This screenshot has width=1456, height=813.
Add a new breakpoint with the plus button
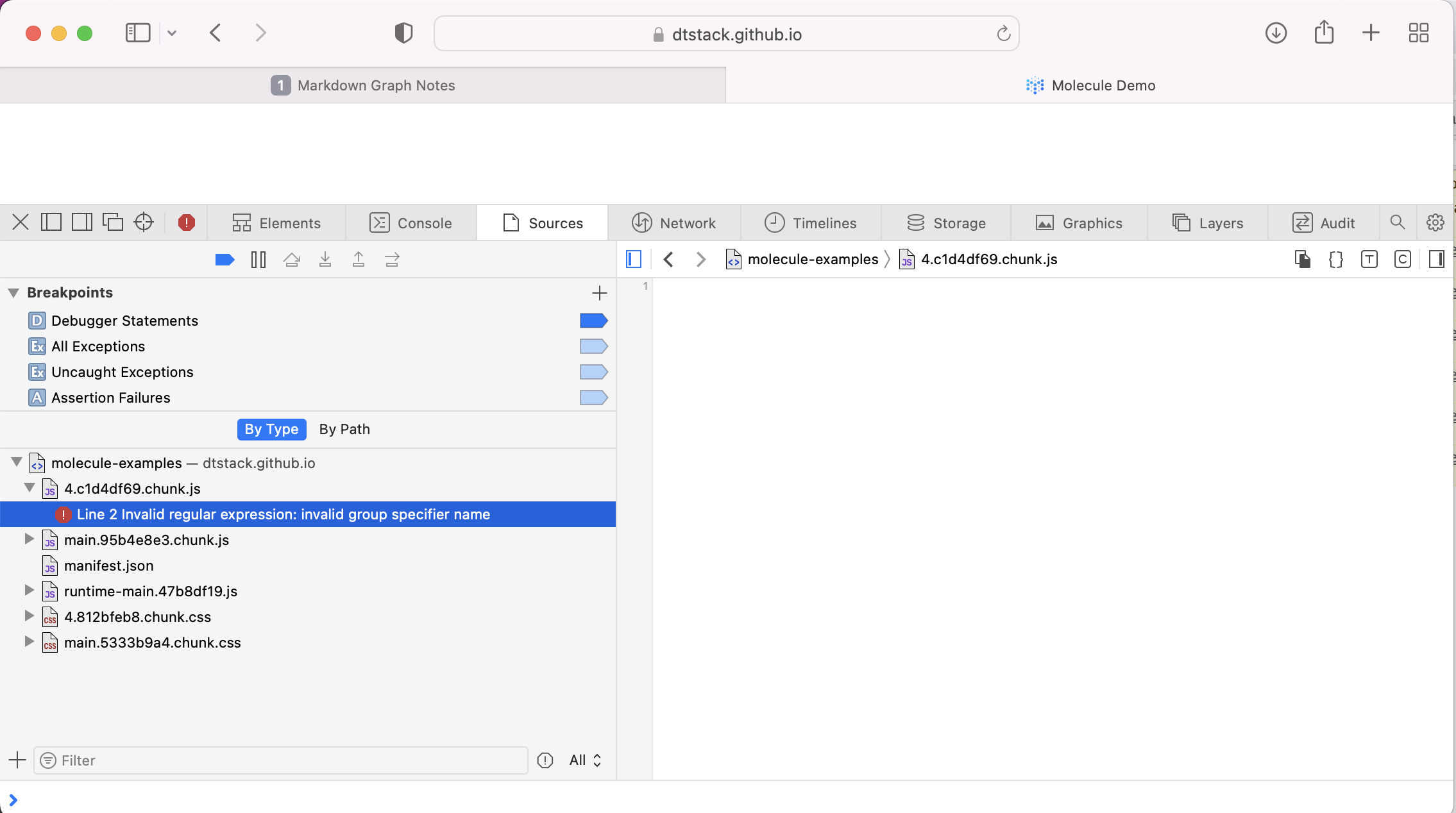tap(598, 293)
